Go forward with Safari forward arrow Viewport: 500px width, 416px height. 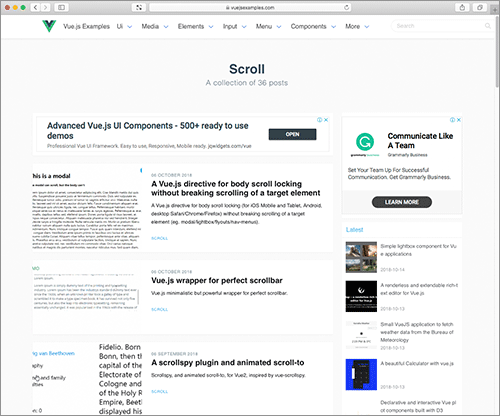pos(46,7)
